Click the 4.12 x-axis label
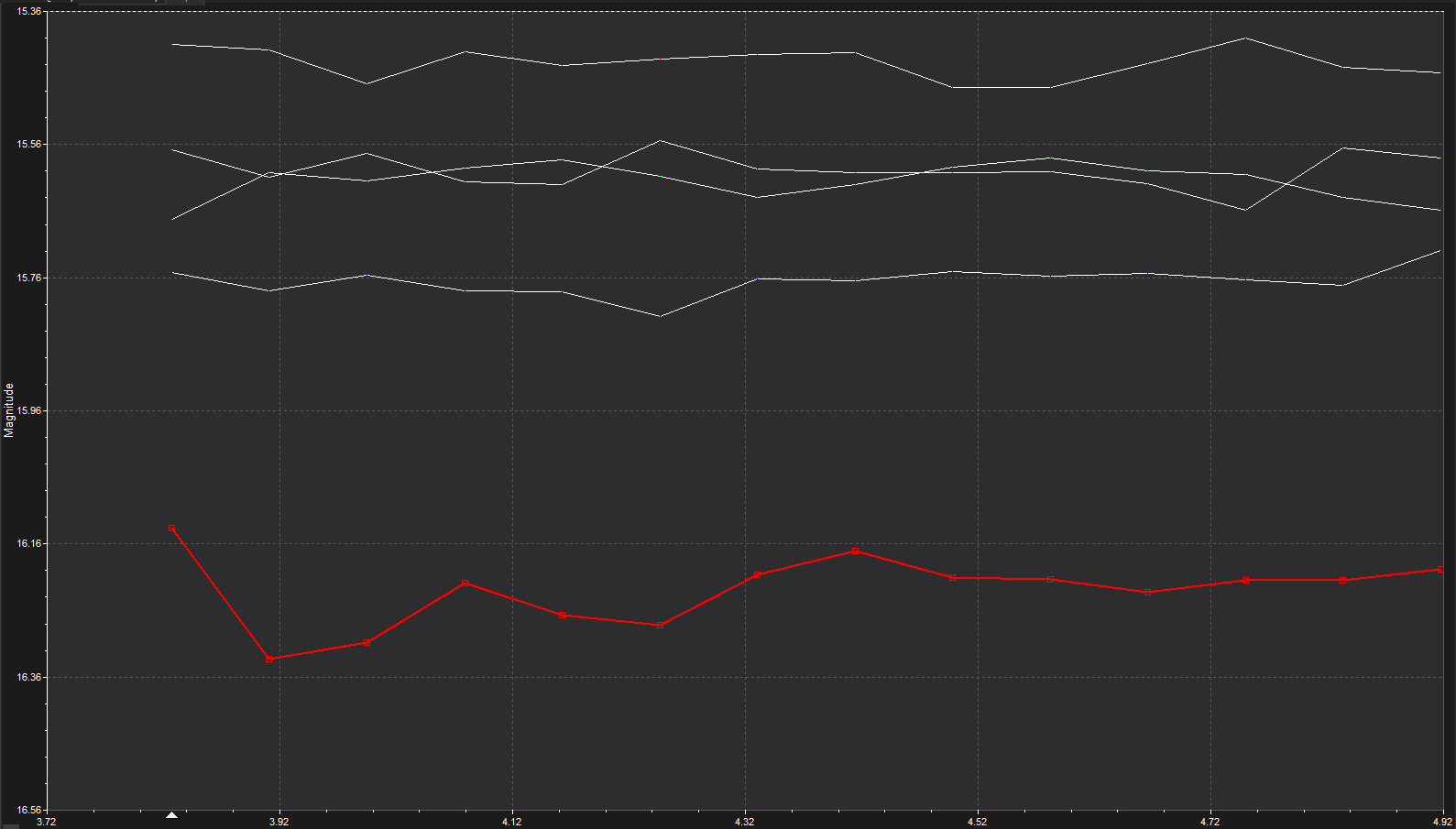This screenshot has height=829, width=1456. click(x=511, y=822)
